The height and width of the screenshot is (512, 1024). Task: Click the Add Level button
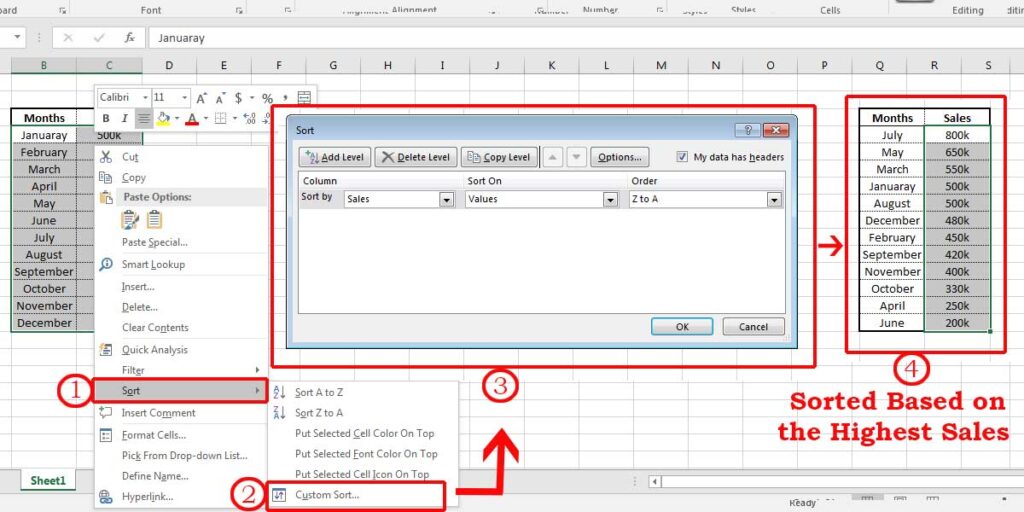click(335, 157)
